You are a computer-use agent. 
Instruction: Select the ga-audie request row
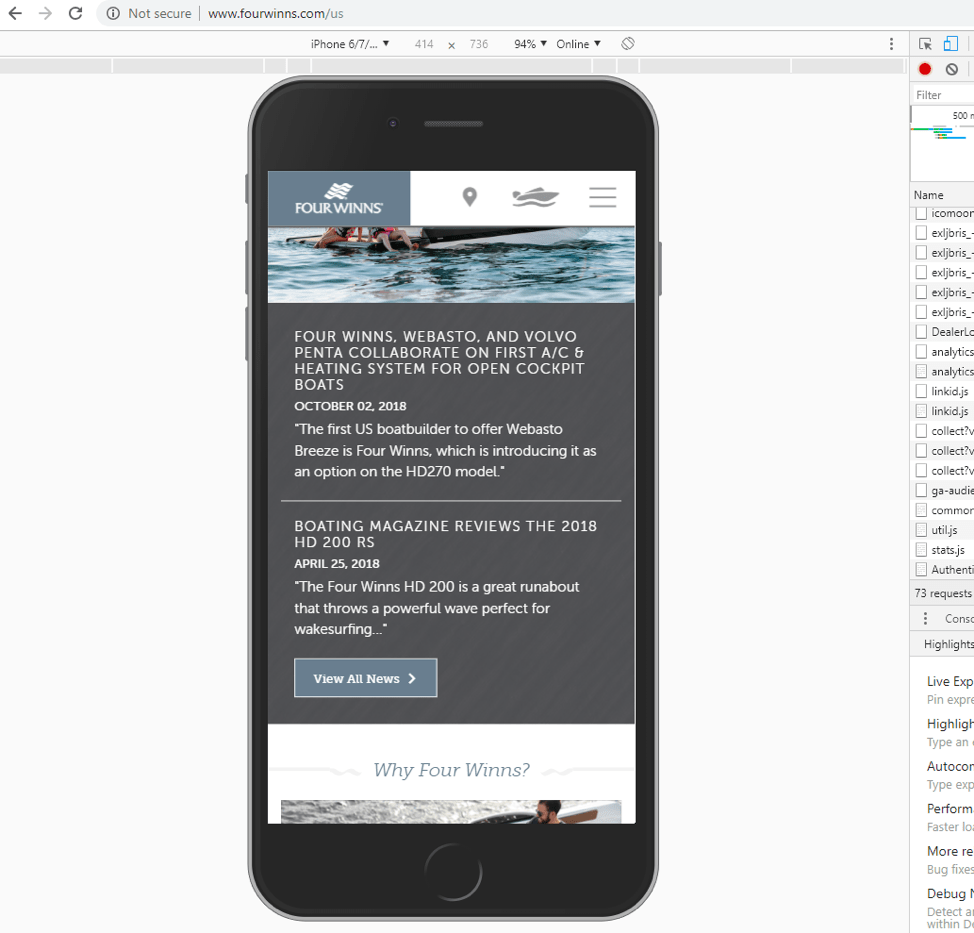943,490
